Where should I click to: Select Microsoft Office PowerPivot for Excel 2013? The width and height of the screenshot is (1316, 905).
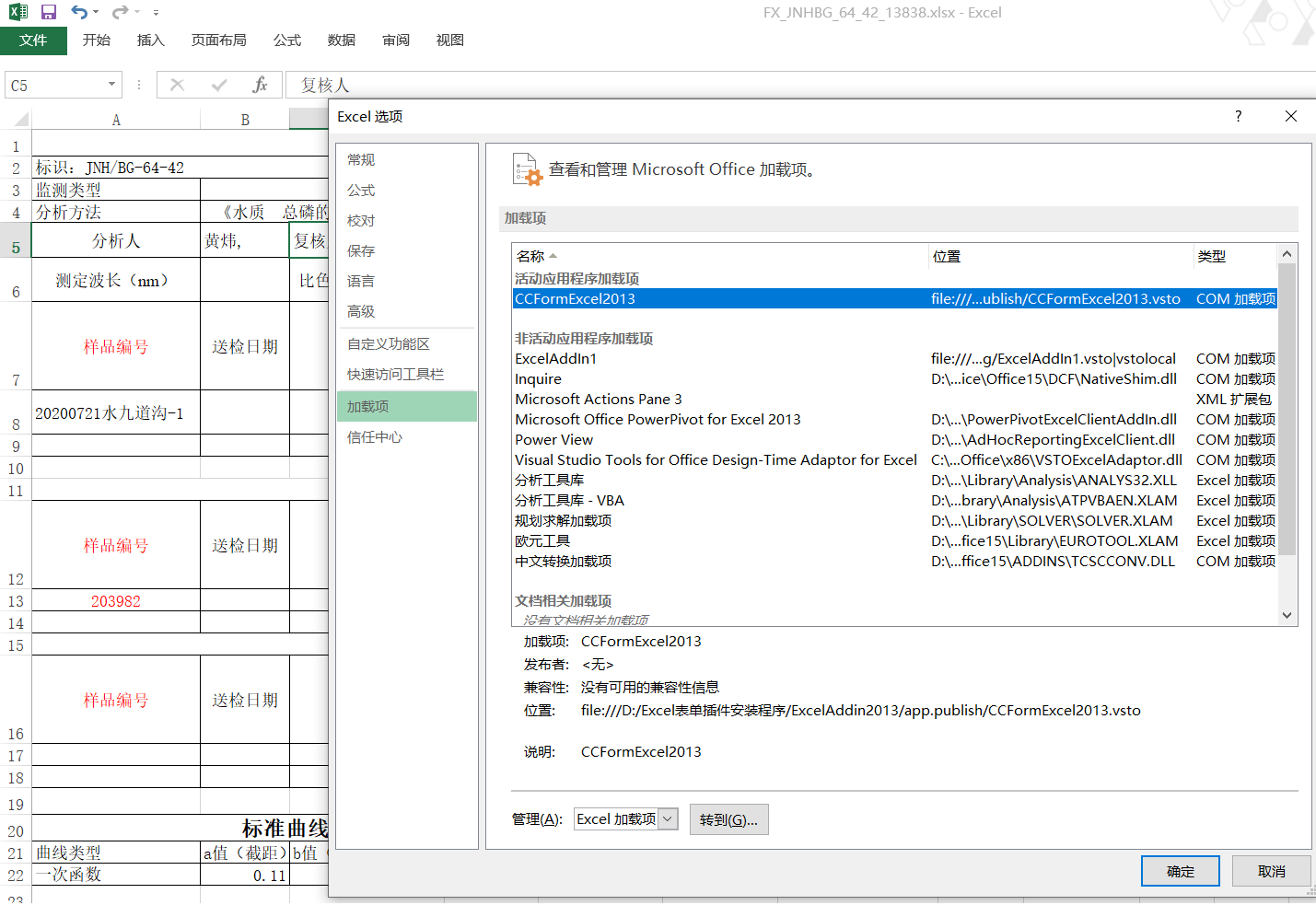coord(895,419)
